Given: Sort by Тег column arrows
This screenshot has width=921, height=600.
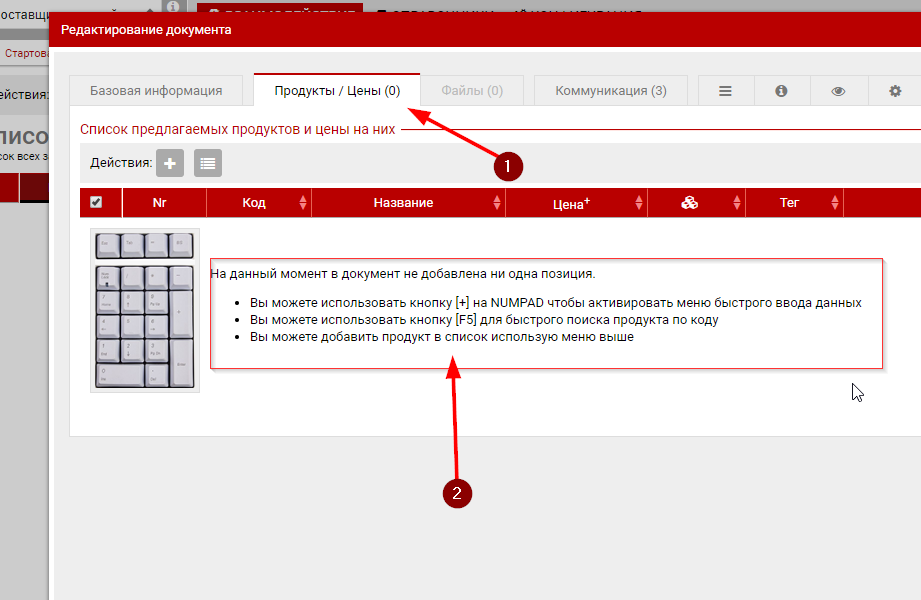Looking at the screenshot, I should pos(834,203).
